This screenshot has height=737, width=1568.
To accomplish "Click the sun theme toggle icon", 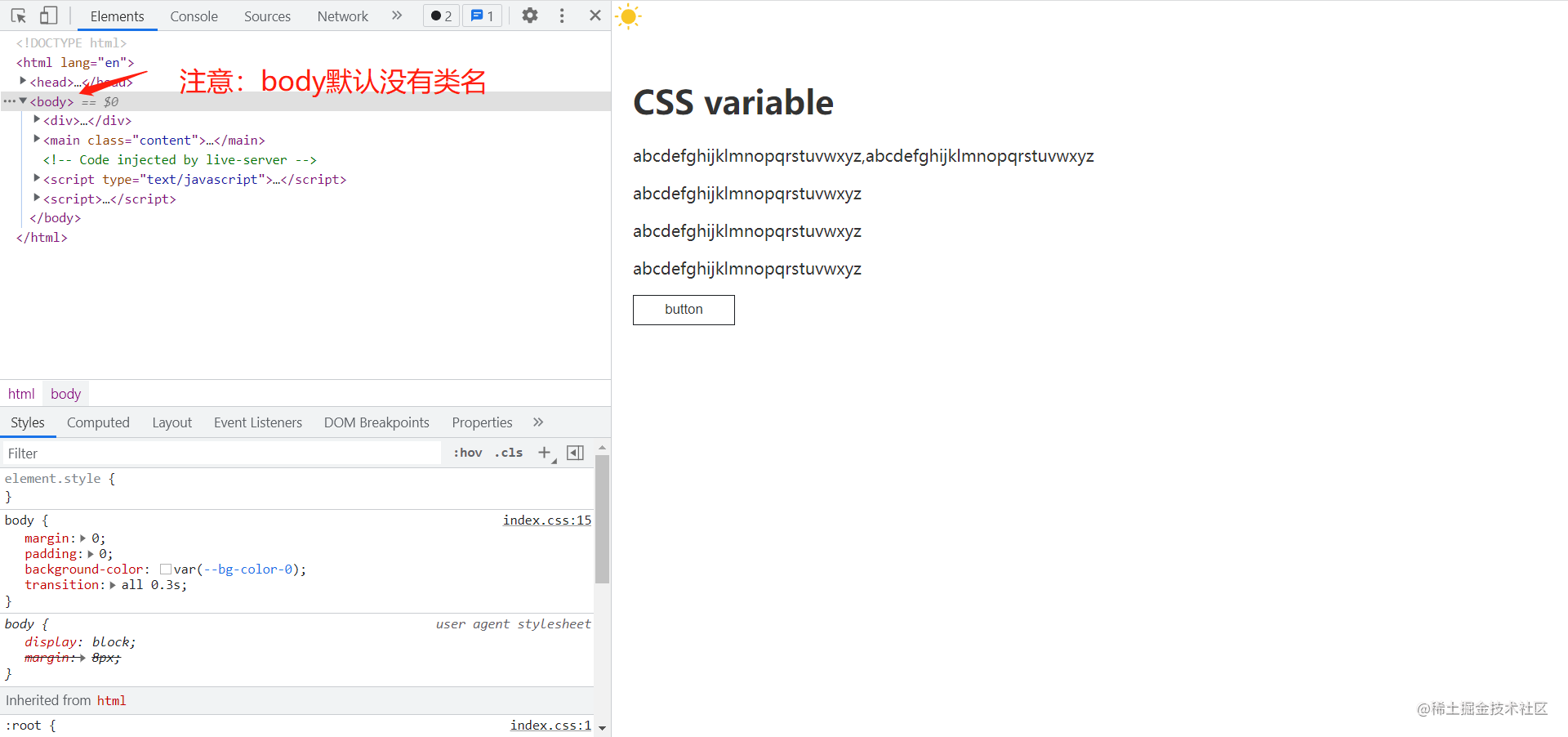I will pos(628,16).
